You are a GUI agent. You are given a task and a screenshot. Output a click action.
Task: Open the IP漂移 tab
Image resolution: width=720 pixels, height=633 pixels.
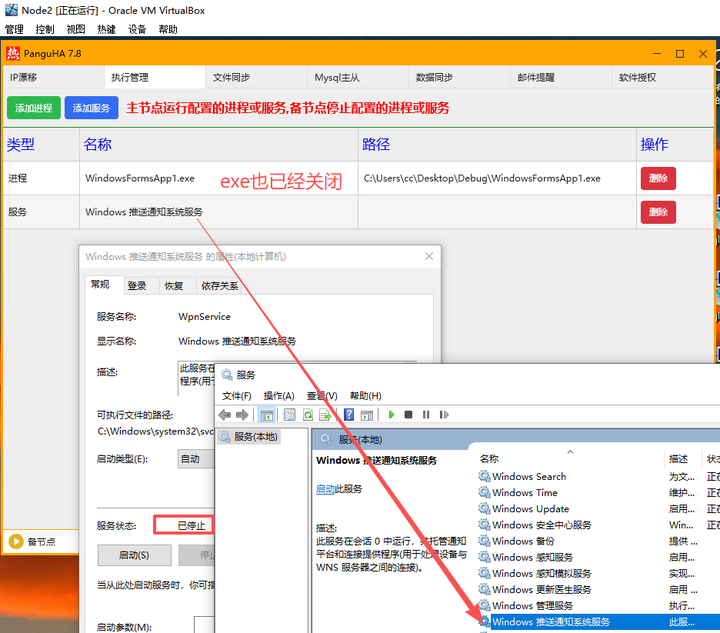pyautogui.click(x=54, y=77)
